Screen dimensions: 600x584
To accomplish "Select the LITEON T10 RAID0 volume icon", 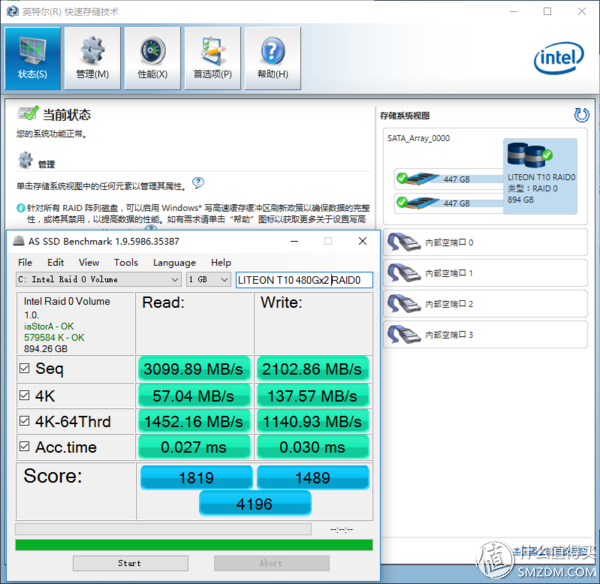I will (x=527, y=157).
